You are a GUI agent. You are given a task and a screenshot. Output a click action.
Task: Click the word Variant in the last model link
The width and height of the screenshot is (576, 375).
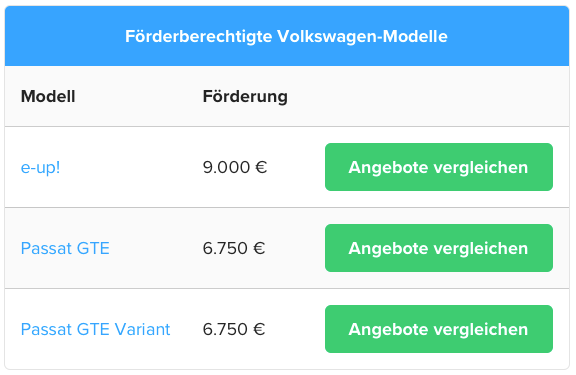[143, 329]
